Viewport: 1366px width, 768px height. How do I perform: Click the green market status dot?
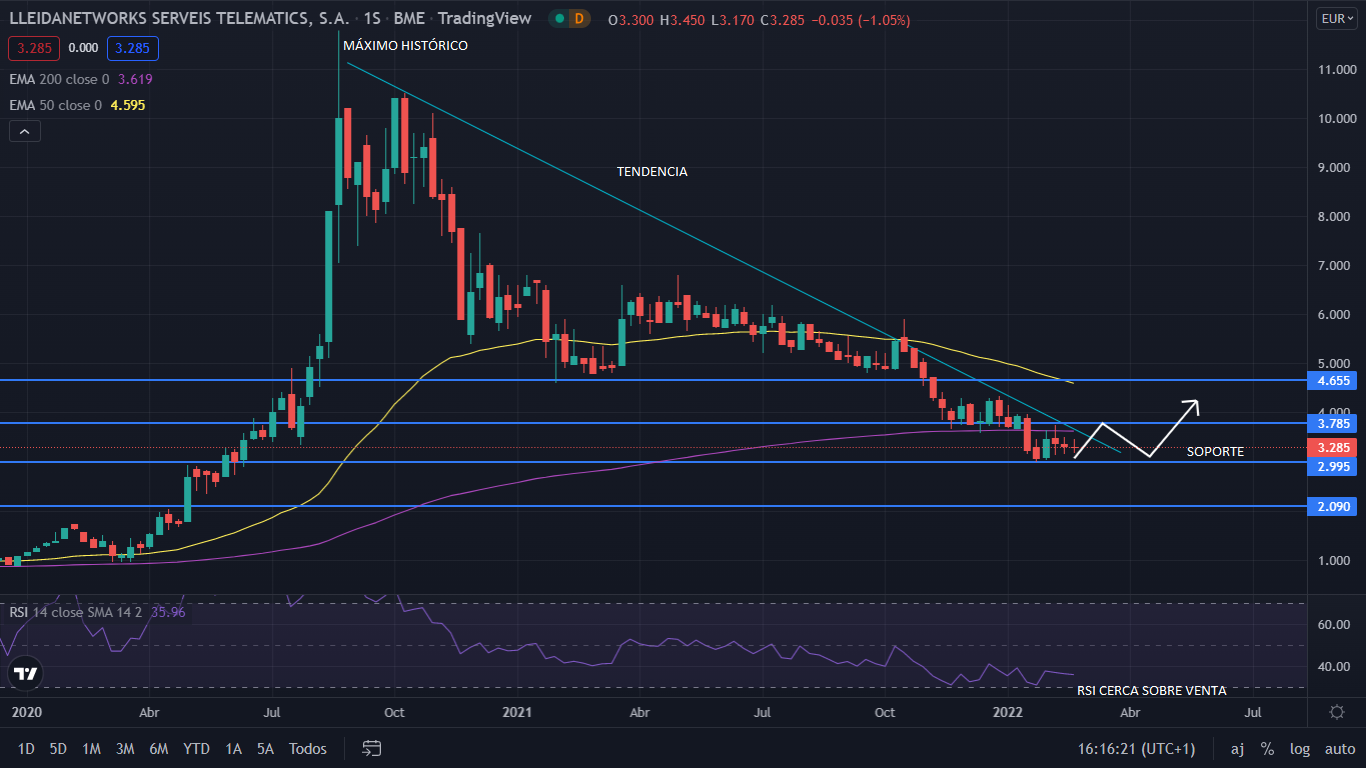[561, 18]
